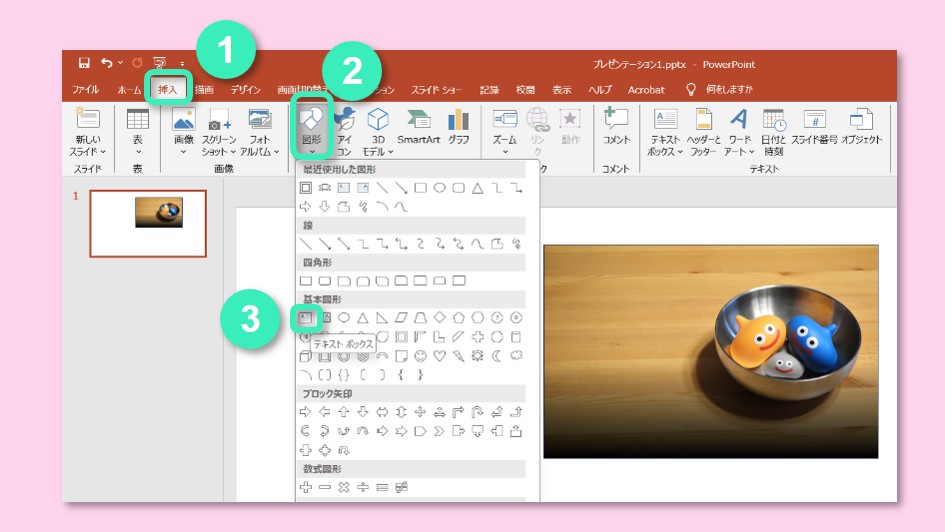Select the diamond shape in 基本図形

click(x=439, y=318)
